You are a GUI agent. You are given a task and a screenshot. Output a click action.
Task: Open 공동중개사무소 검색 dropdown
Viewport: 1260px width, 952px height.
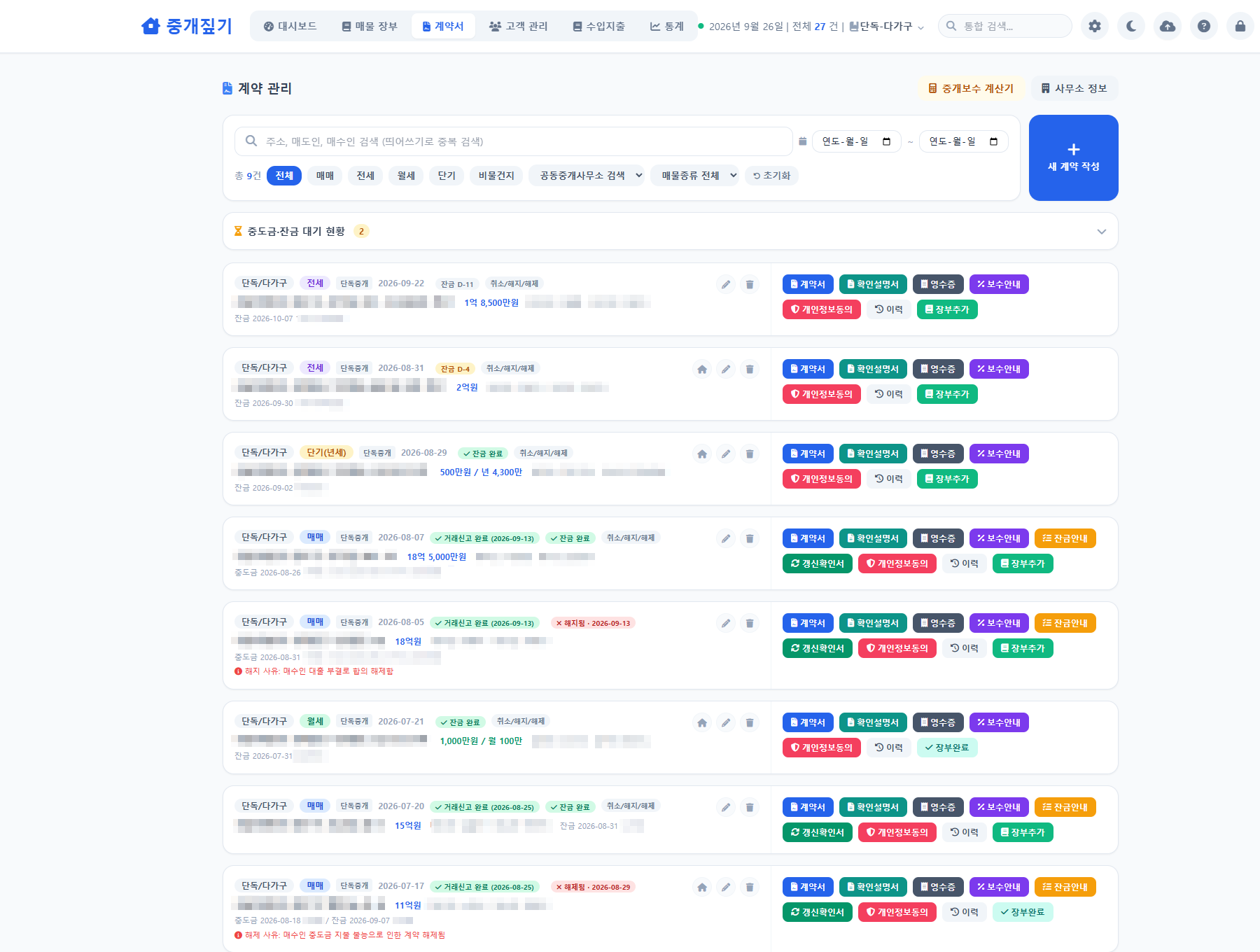(587, 176)
